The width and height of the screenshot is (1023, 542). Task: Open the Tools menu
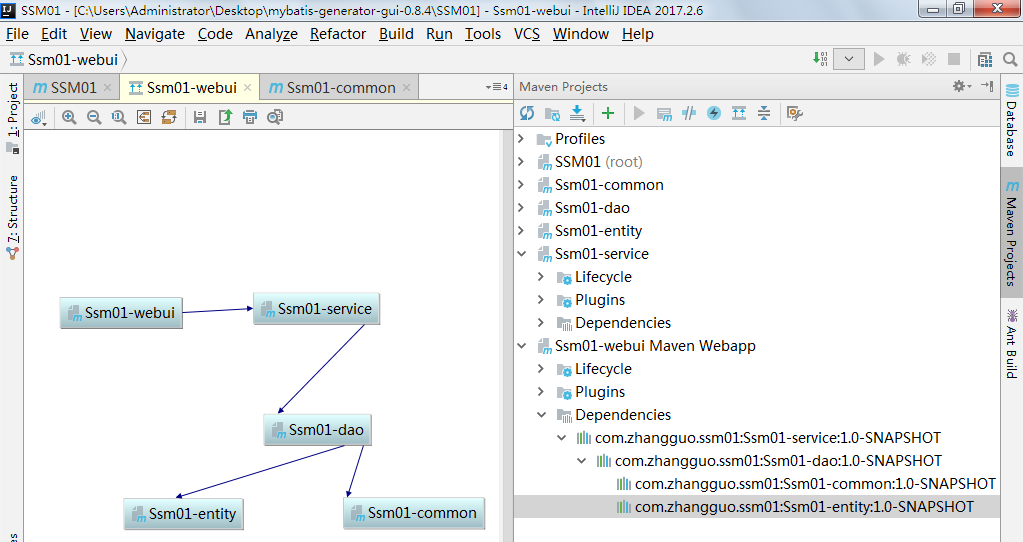[x=482, y=34]
